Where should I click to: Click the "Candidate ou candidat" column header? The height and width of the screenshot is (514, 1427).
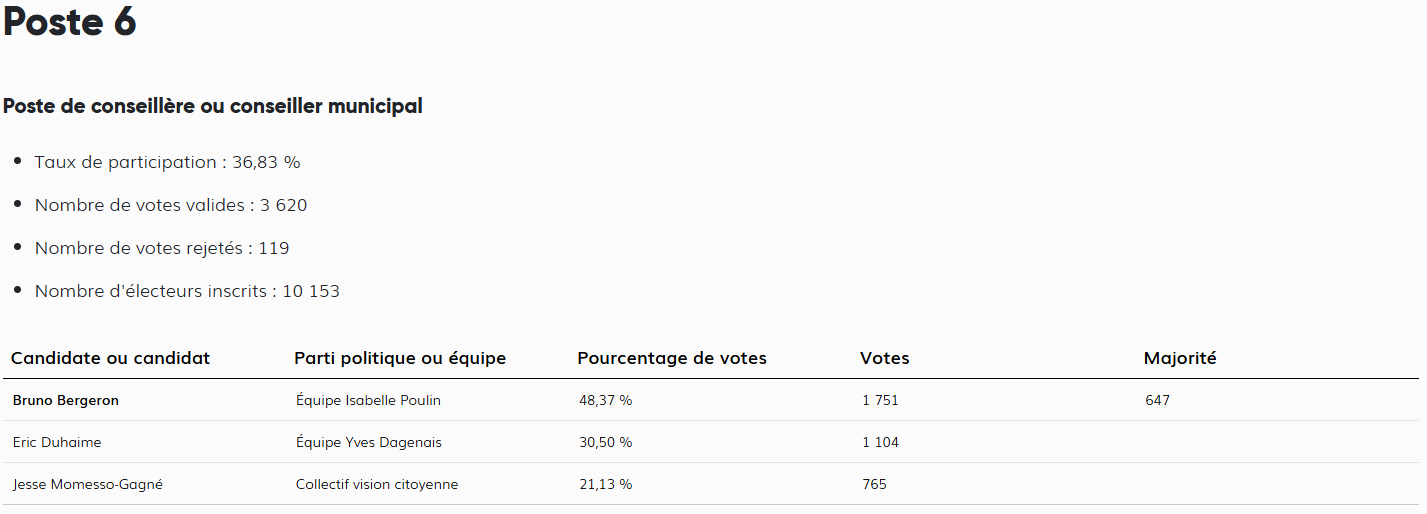[111, 358]
